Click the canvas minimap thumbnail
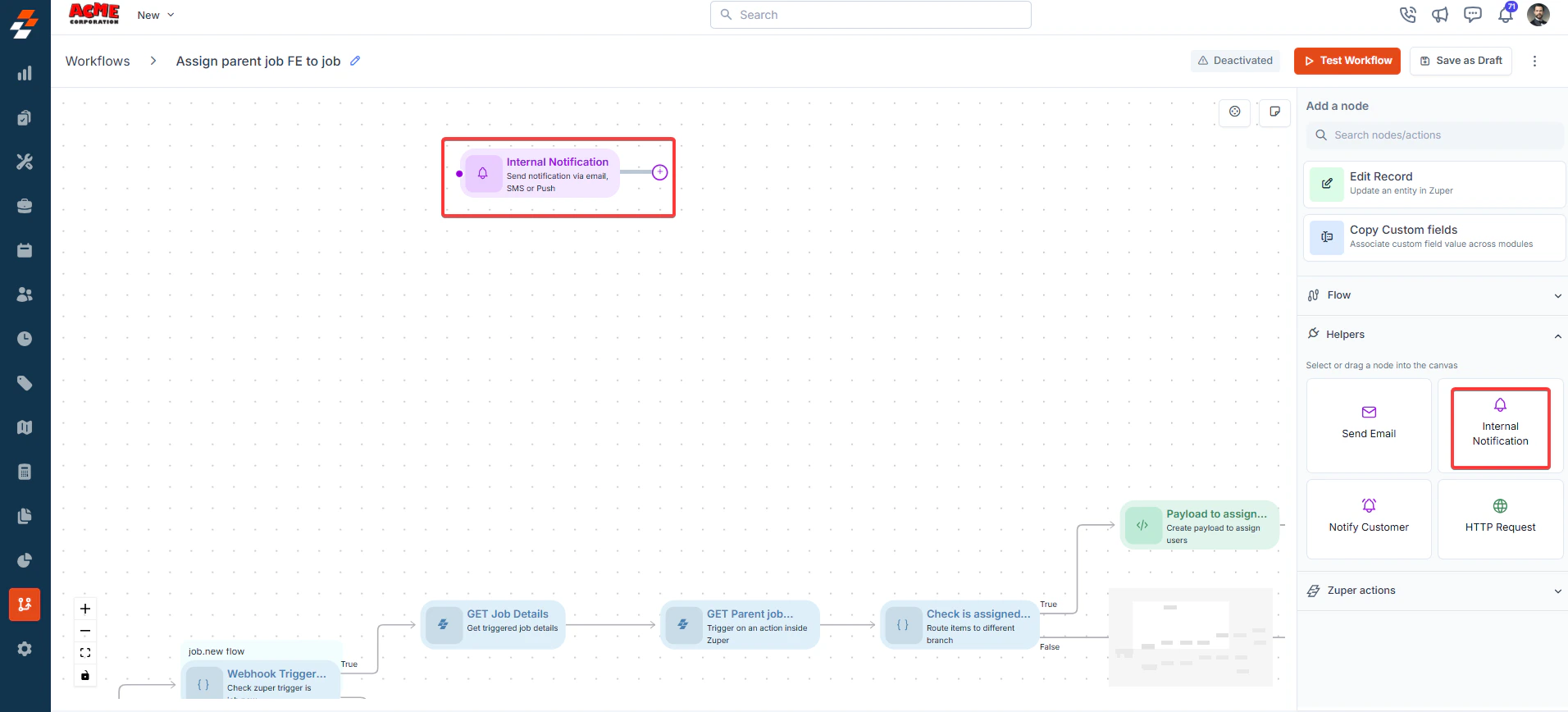 (1191, 637)
